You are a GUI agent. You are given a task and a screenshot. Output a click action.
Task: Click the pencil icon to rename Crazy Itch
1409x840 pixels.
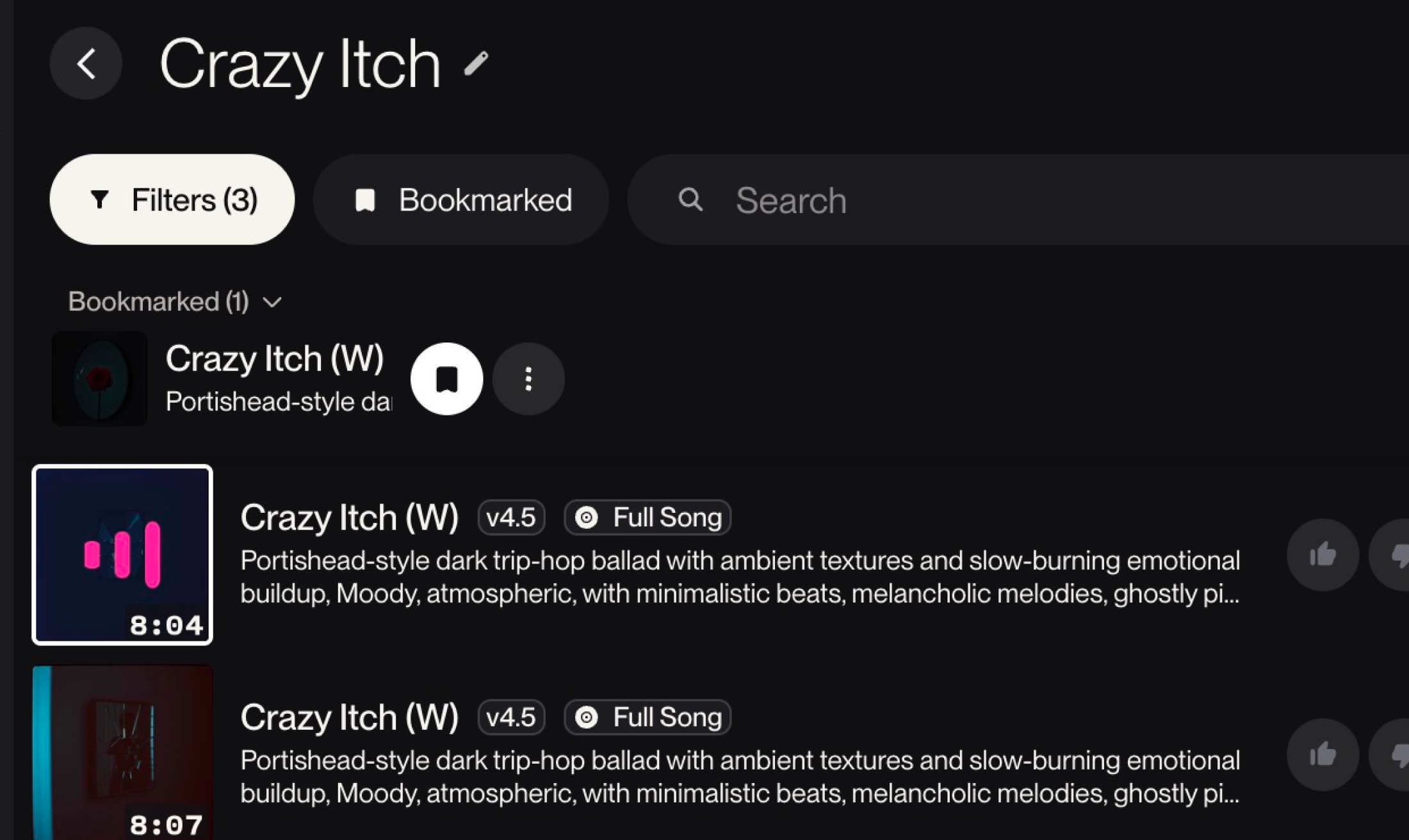[476, 63]
